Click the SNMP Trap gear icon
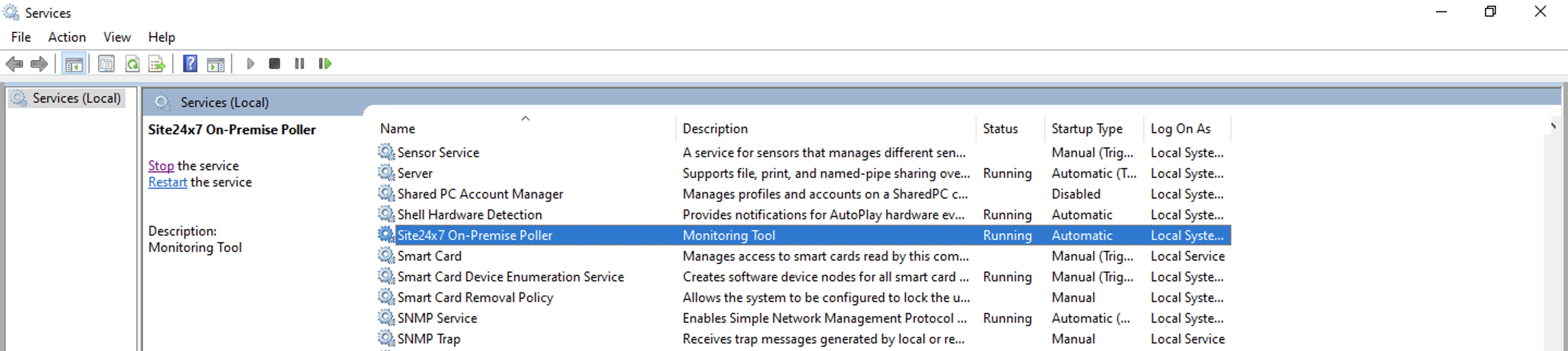This screenshot has height=351, width=1568. click(386, 338)
